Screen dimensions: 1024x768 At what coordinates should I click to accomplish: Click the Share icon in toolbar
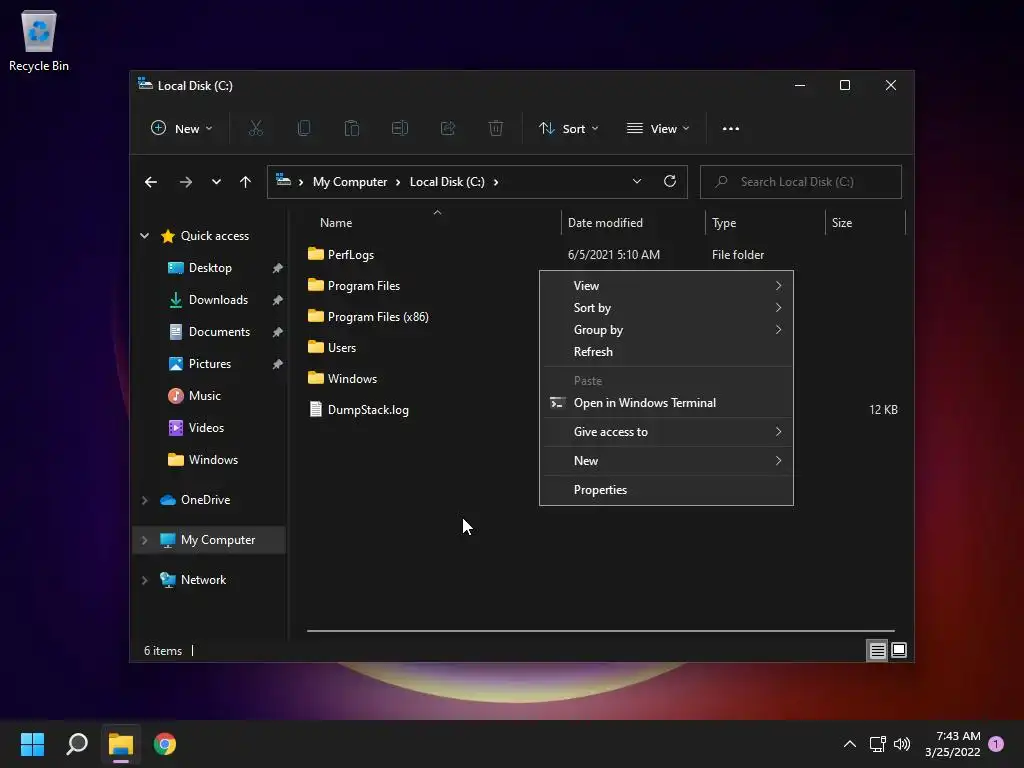click(448, 129)
